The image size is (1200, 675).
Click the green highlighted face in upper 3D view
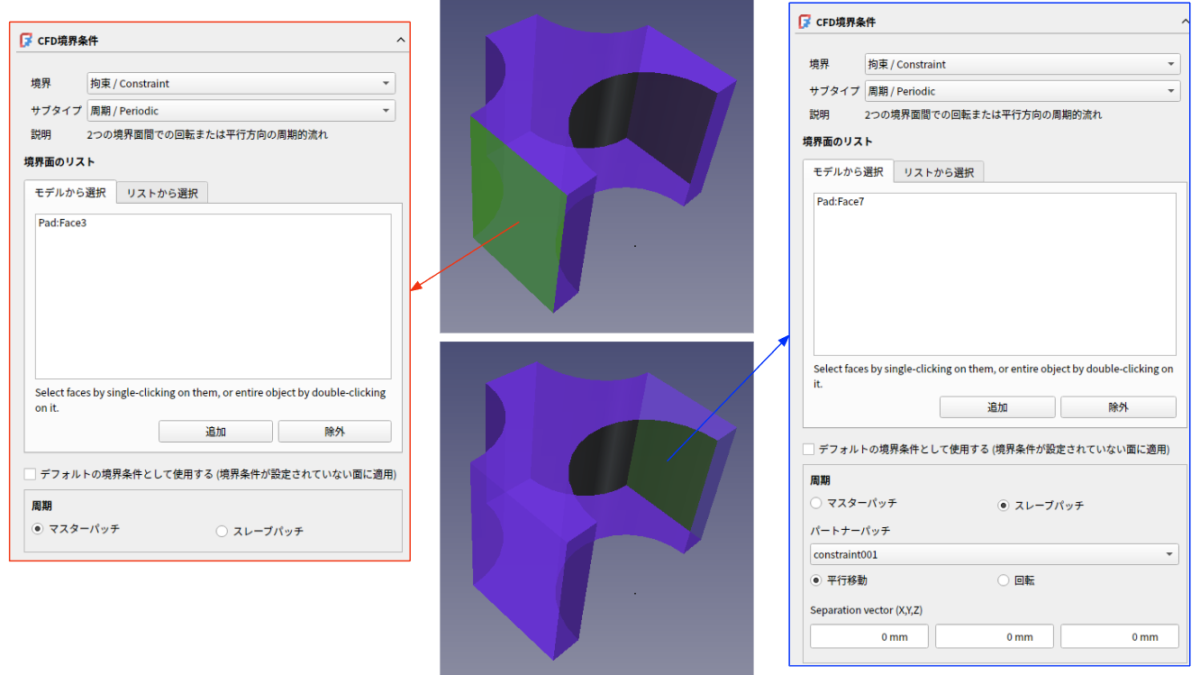pyautogui.click(x=515, y=225)
